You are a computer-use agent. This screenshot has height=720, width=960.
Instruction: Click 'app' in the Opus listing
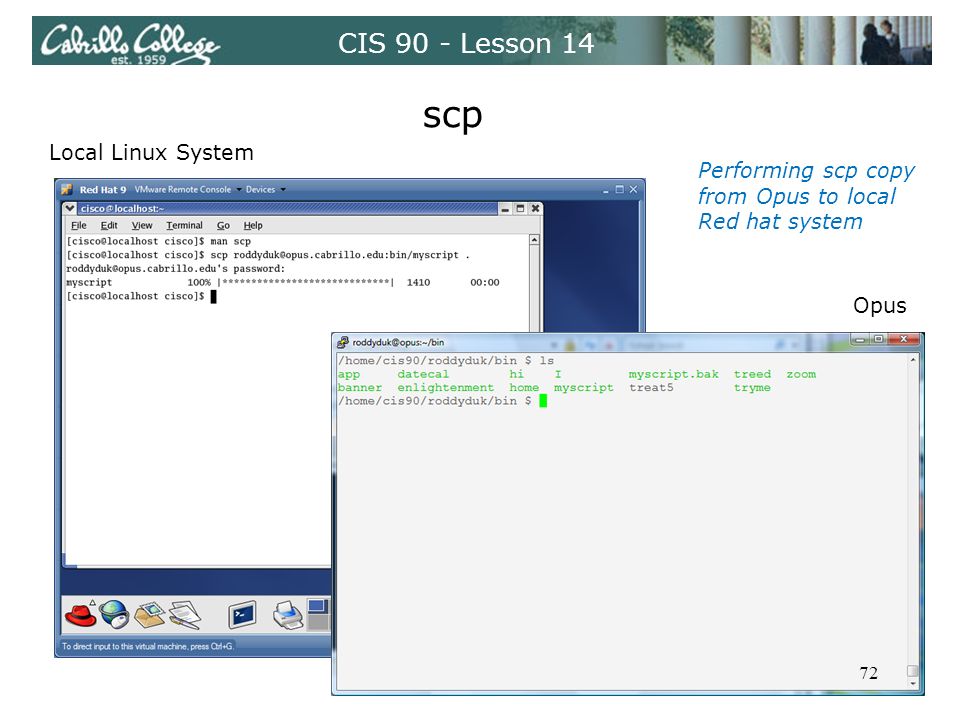pos(348,374)
